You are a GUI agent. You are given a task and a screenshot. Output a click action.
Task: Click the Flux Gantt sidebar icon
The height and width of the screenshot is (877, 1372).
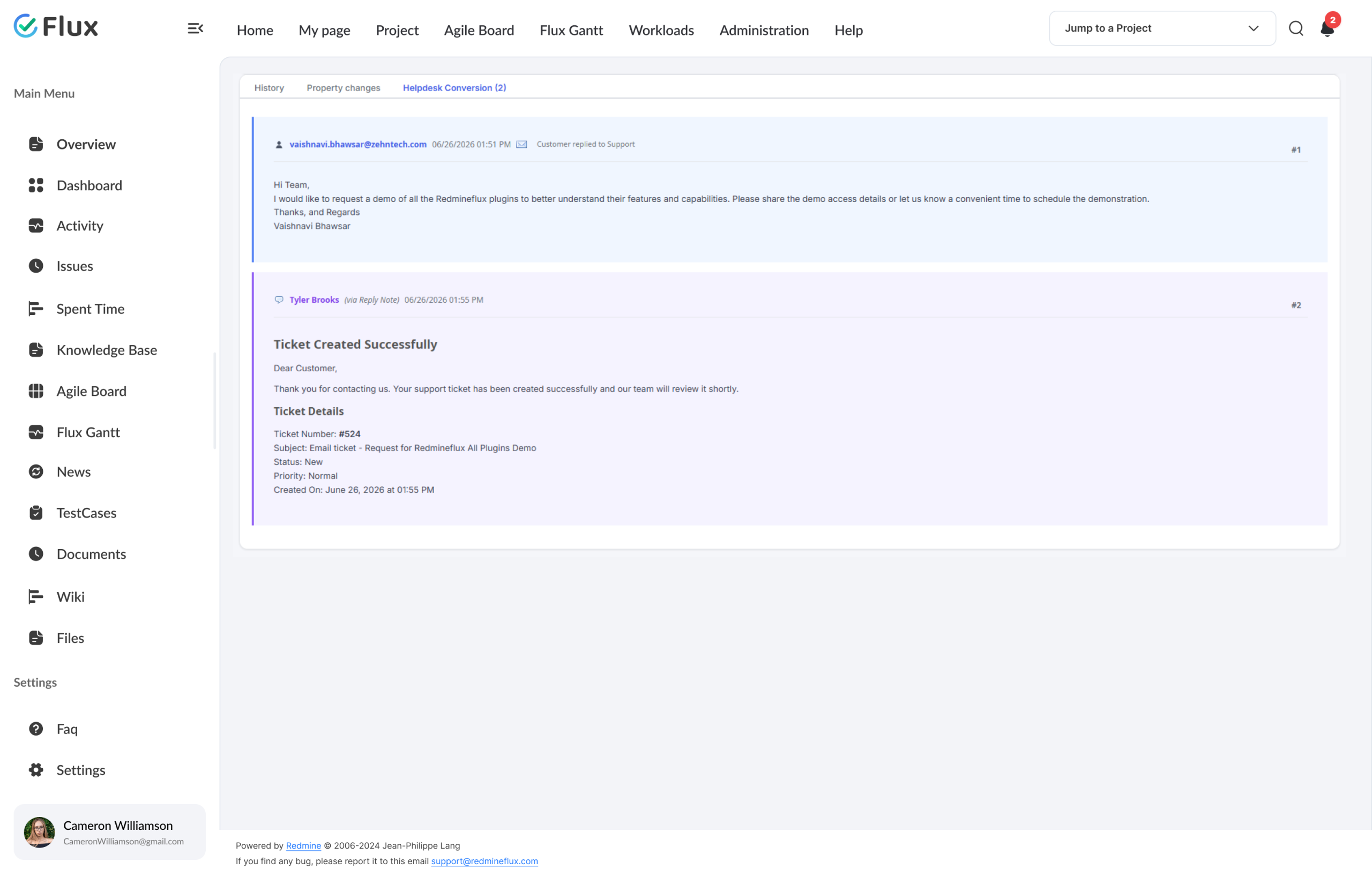[x=36, y=432]
